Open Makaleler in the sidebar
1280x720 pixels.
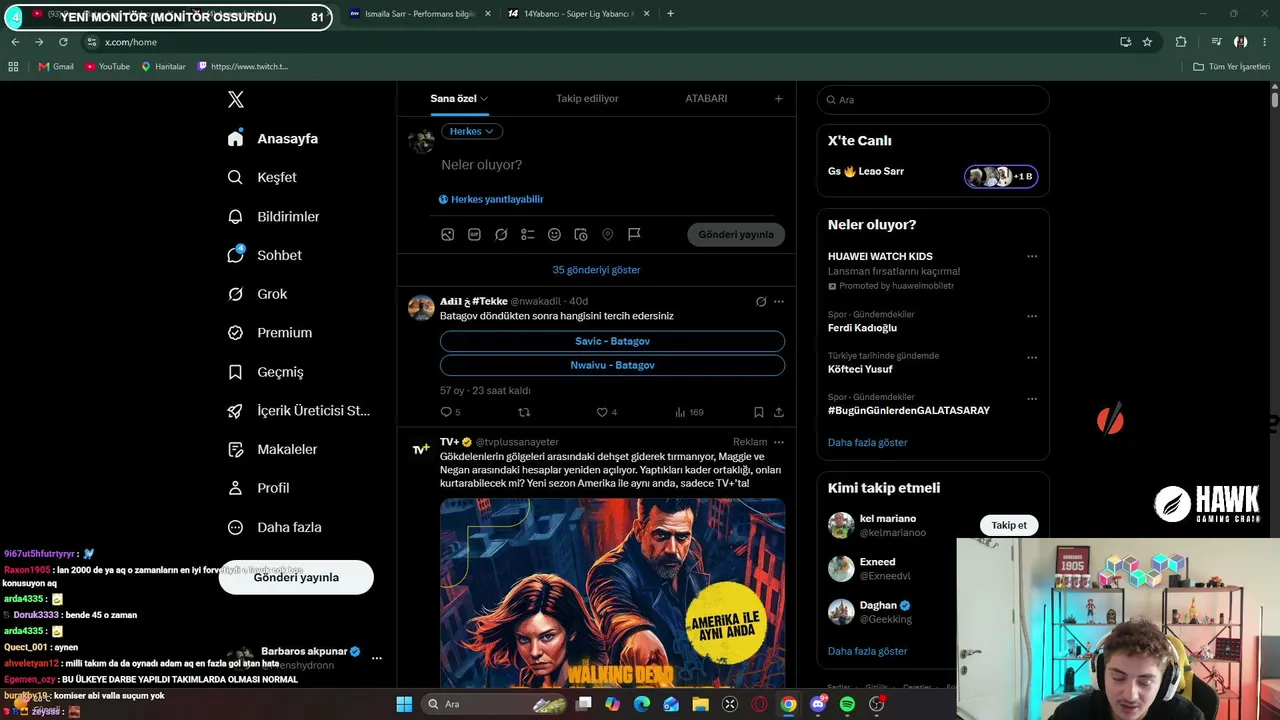tap(272, 449)
